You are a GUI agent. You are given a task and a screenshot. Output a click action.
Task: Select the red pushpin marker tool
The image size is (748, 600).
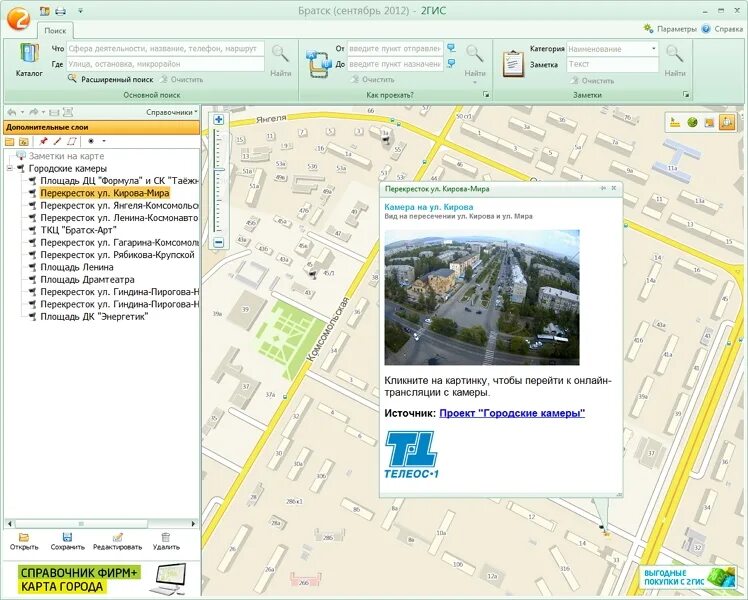[43, 141]
